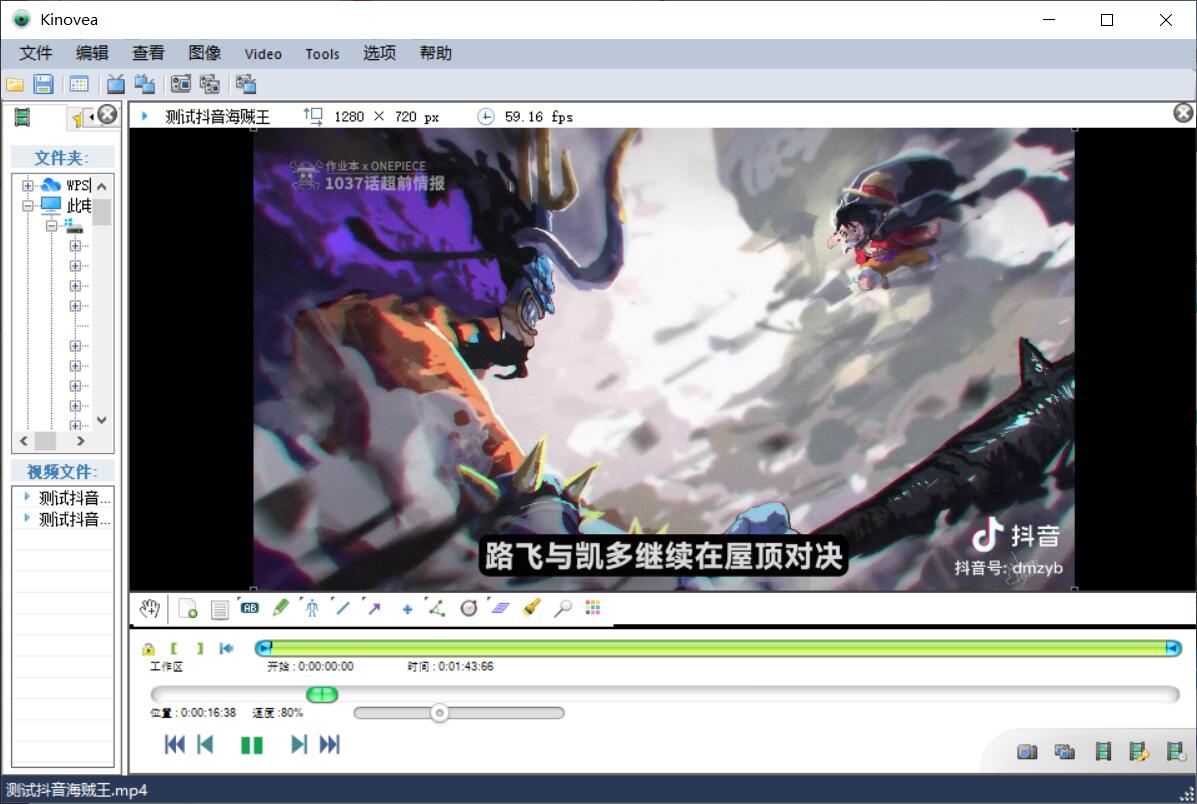
Task: Jump to first frame
Action: pyautogui.click(x=175, y=744)
